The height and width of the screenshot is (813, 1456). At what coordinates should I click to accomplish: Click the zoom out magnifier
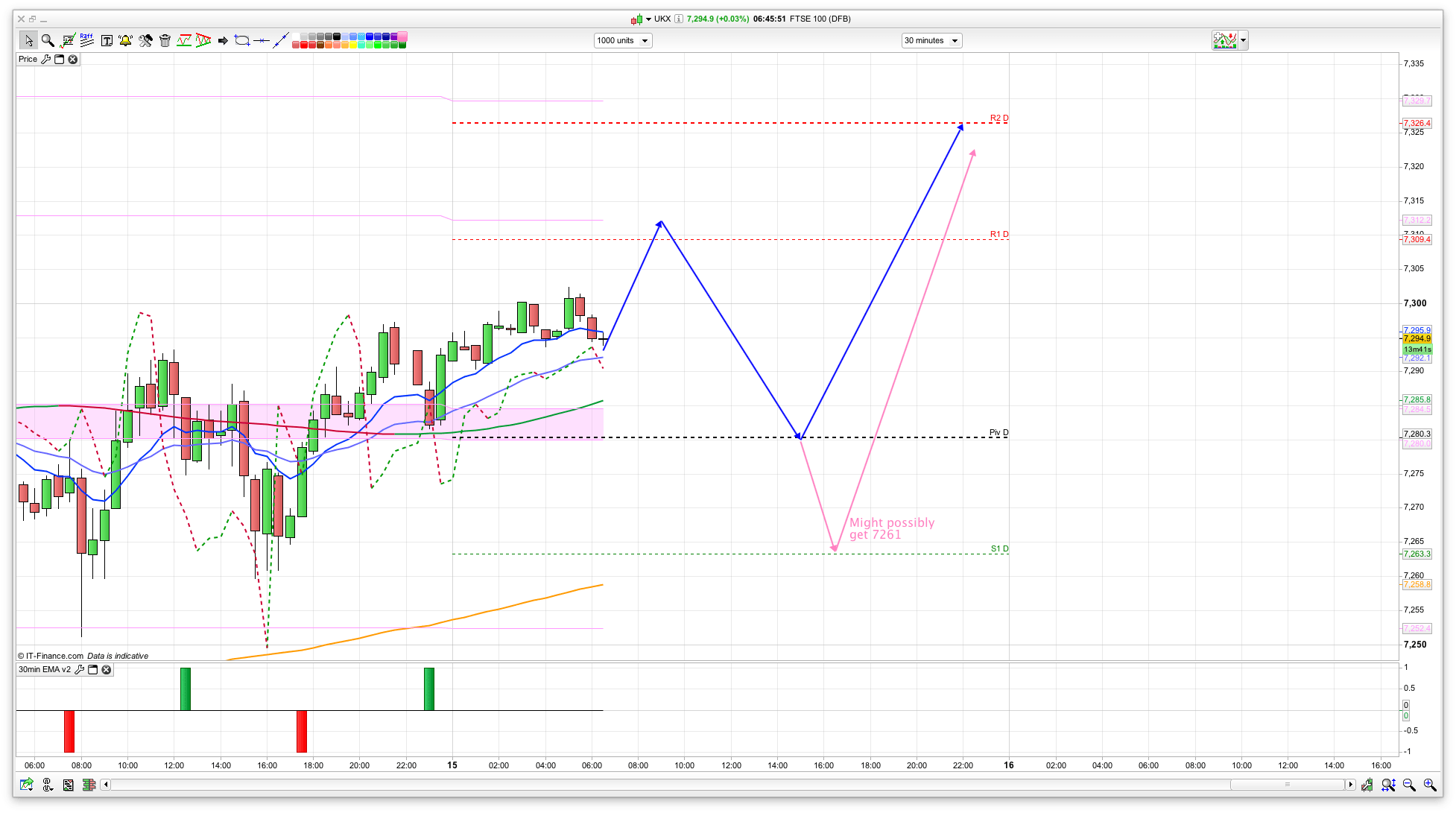pos(1409,785)
